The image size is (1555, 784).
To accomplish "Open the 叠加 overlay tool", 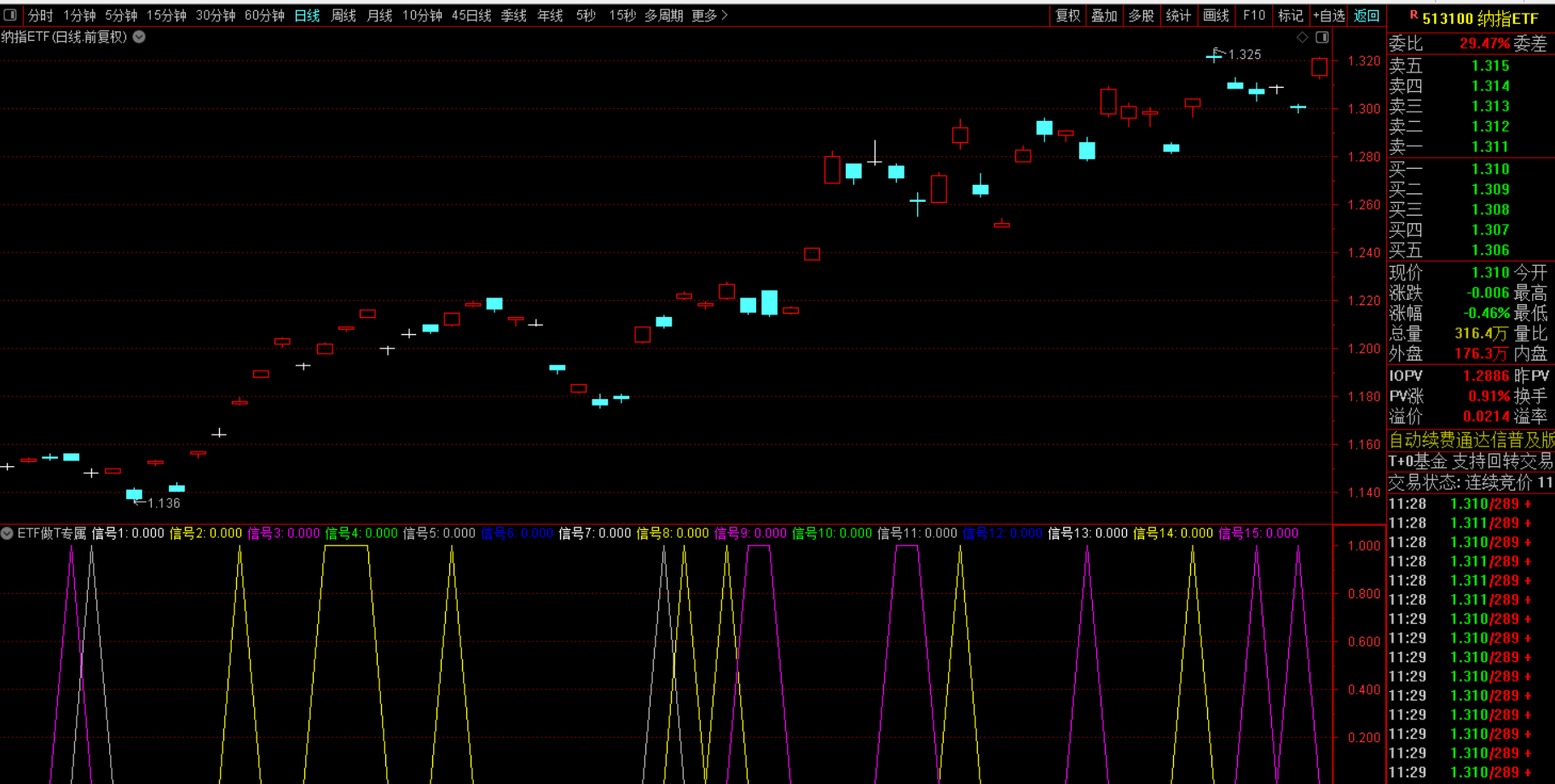I will click(x=1104, y=15).
